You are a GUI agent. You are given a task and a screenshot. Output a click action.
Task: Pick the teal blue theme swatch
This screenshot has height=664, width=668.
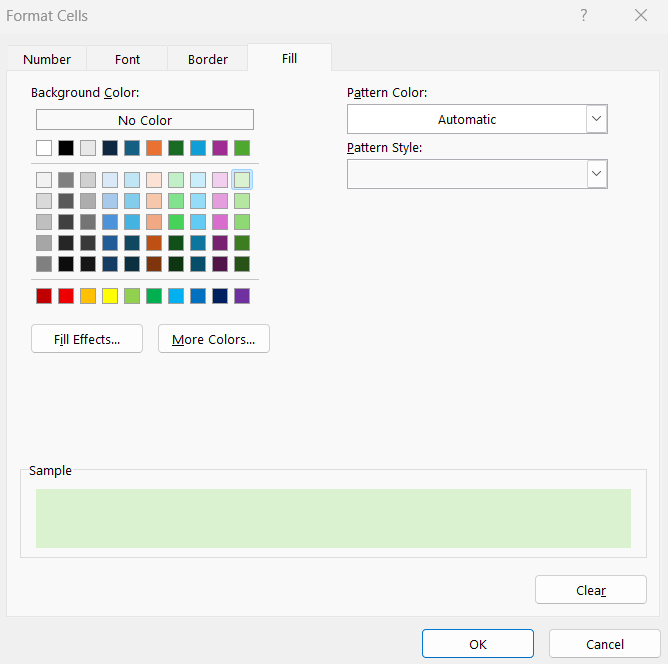132,148
